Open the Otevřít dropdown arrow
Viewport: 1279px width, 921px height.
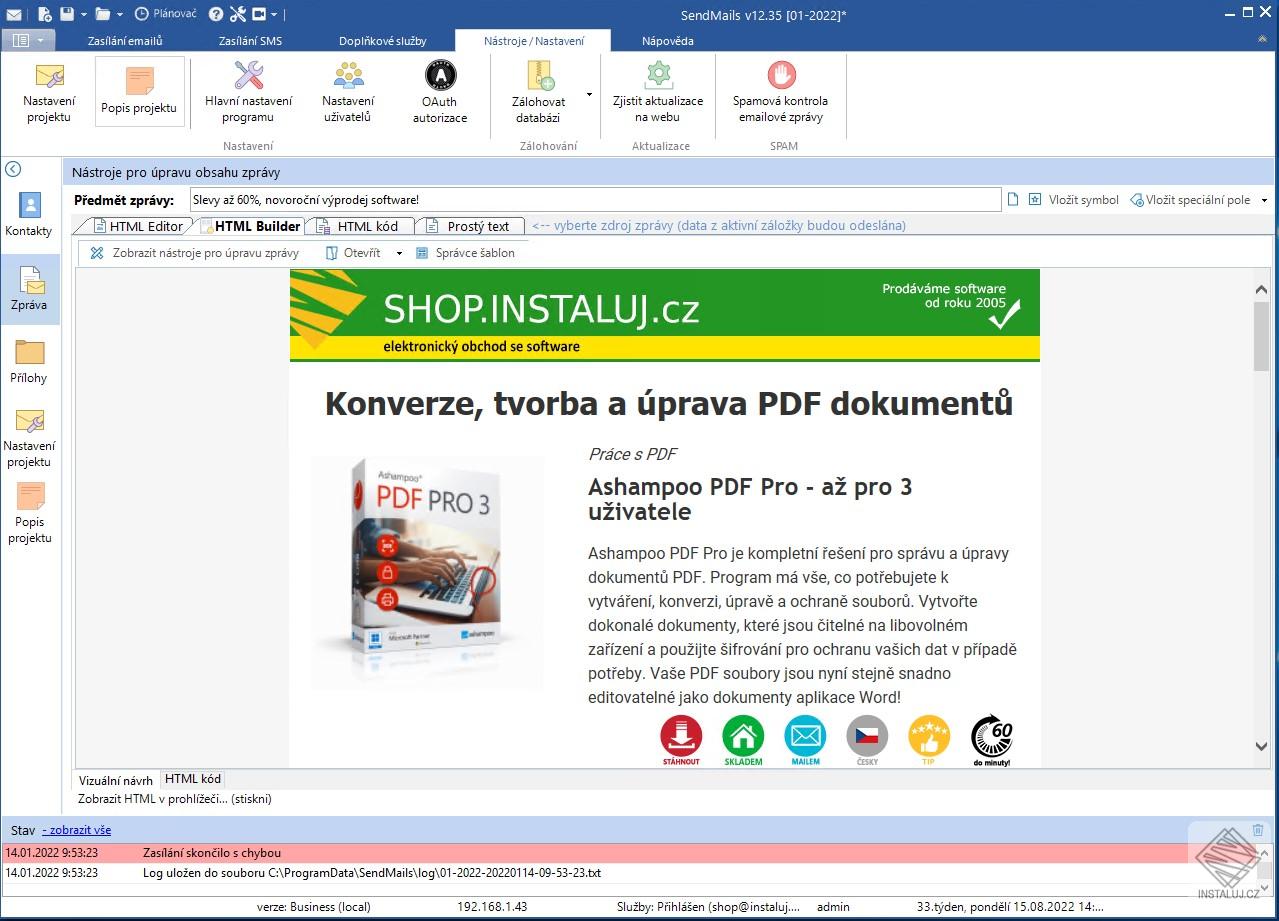[398, 253]
